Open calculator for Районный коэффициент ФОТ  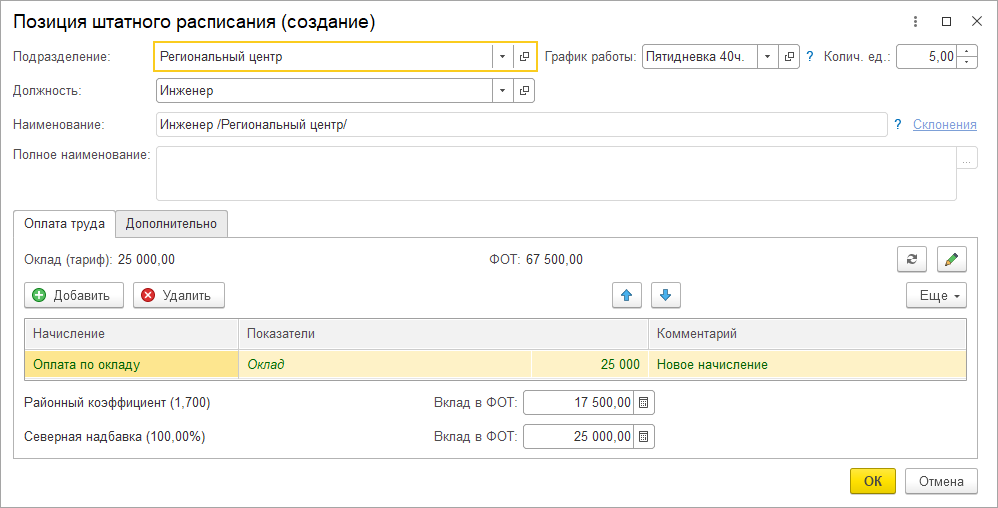coord(644,403)
